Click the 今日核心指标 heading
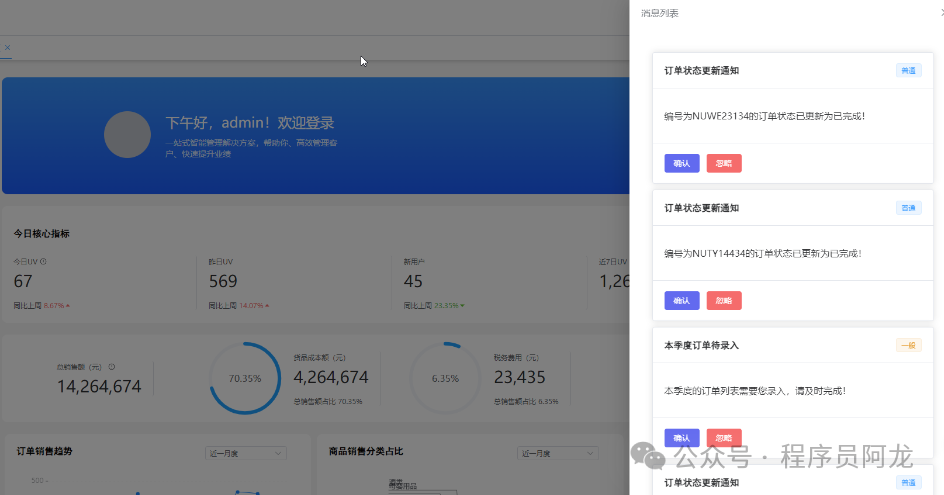Image resolution: width=944 pixels, height=495 pixels. pos(42,234)
